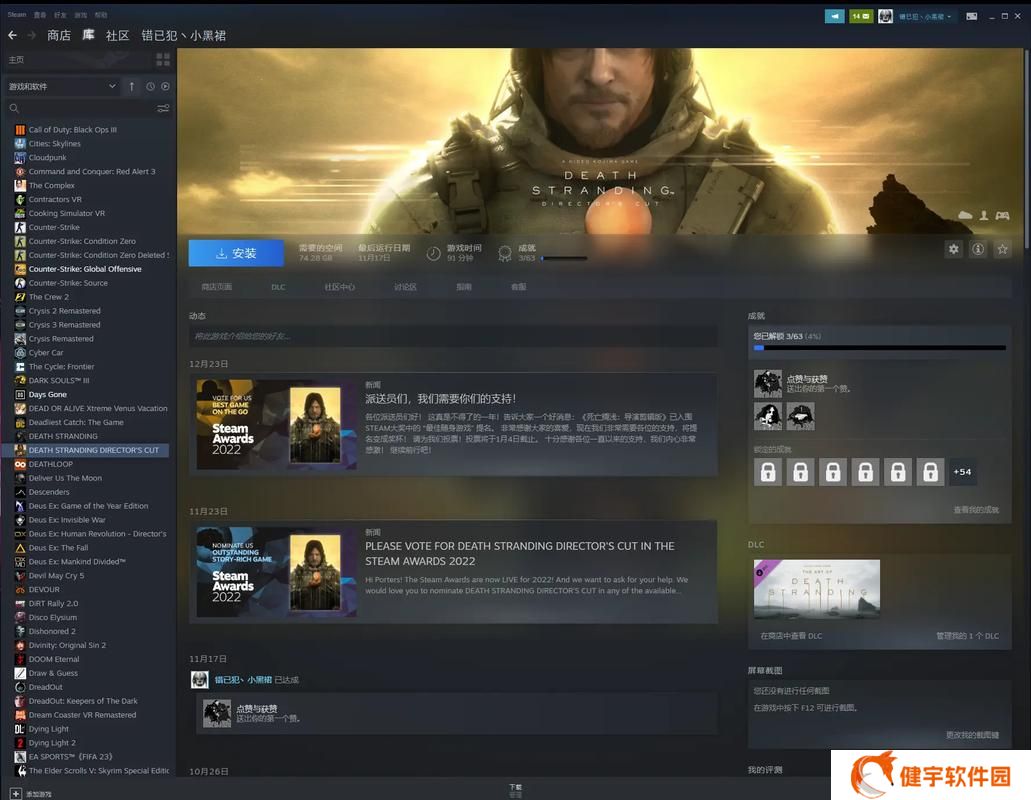Open the 好友 menu
Viewport: 1031px width, 800px height.
click(x=60, y=14)
